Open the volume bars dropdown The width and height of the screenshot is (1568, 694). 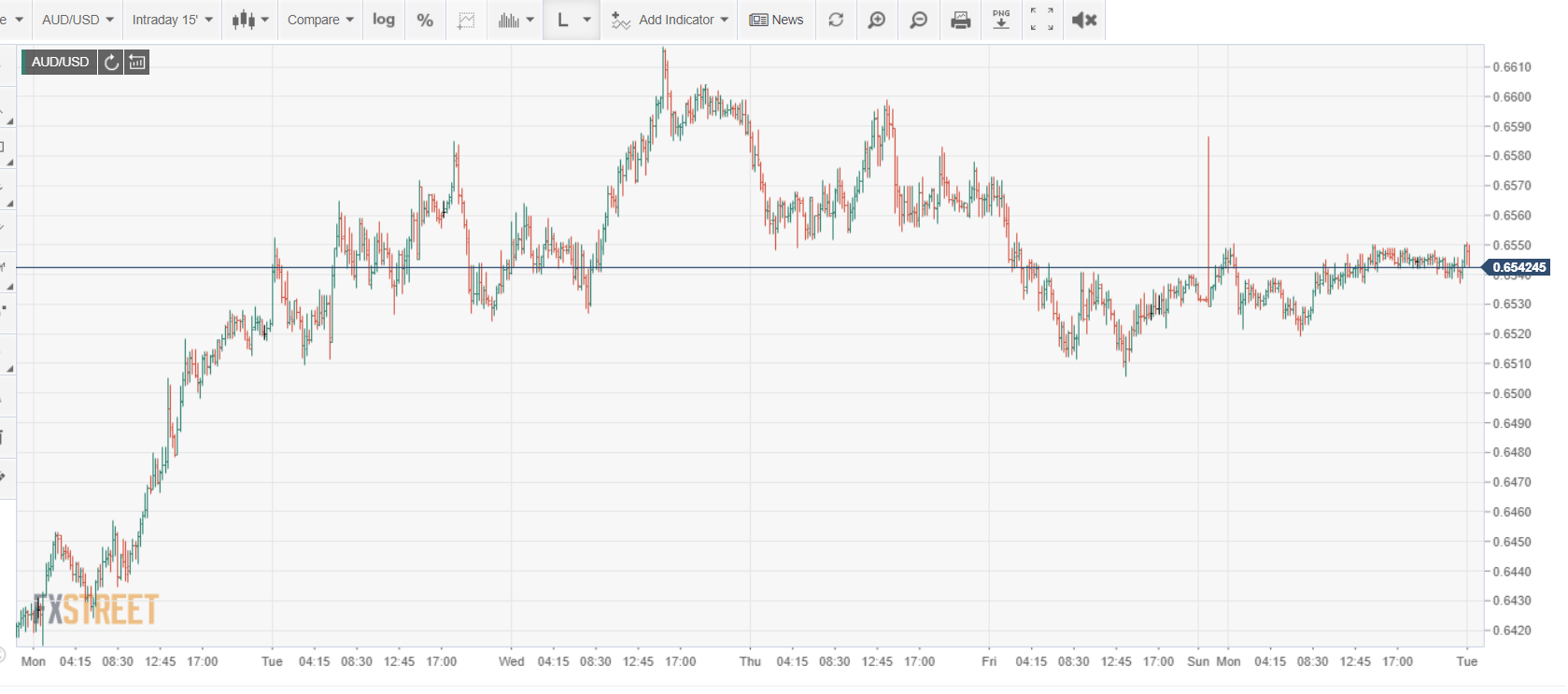(x=516, y=20)
